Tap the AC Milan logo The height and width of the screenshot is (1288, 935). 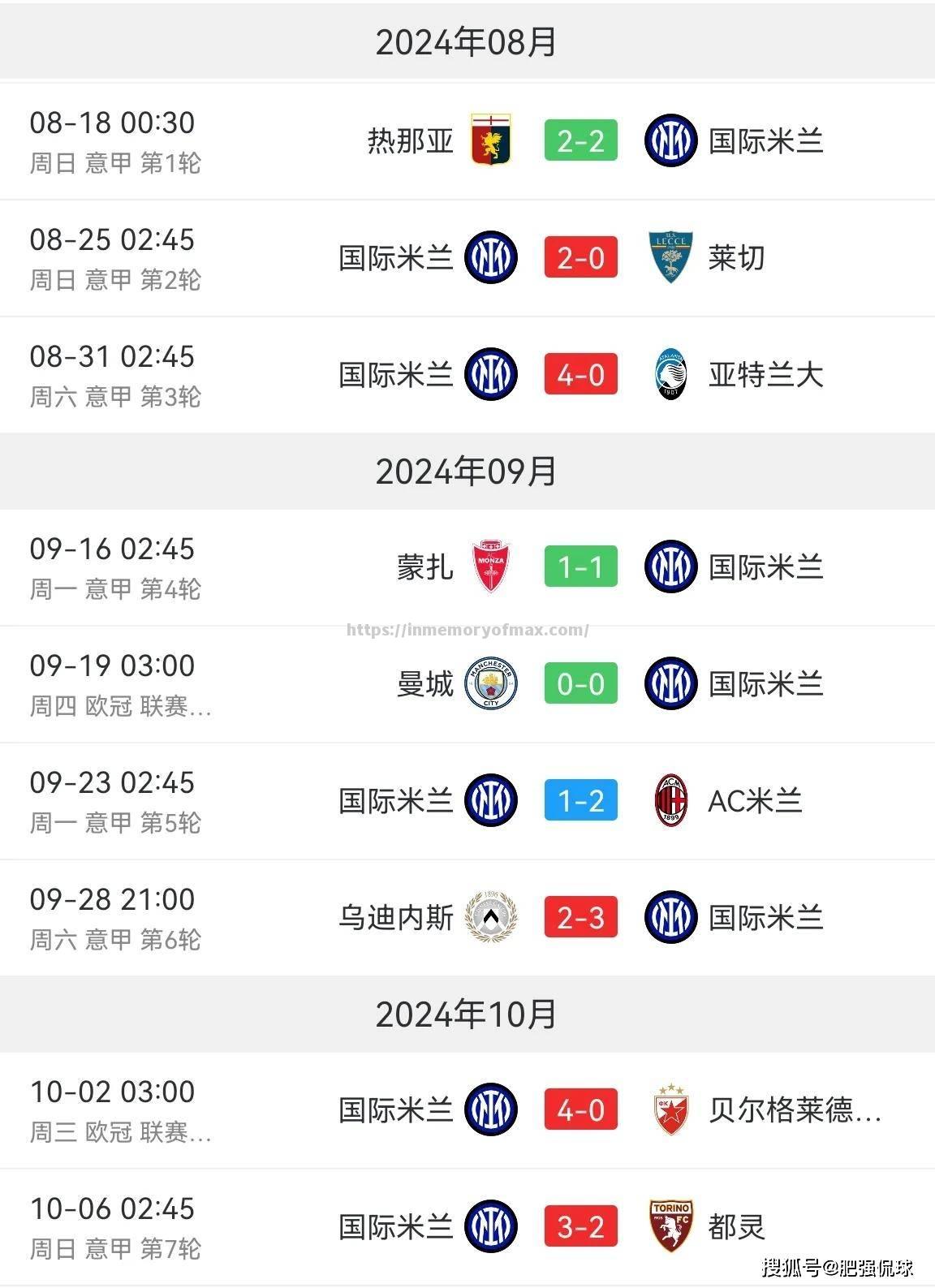click(x=670, y=801)
